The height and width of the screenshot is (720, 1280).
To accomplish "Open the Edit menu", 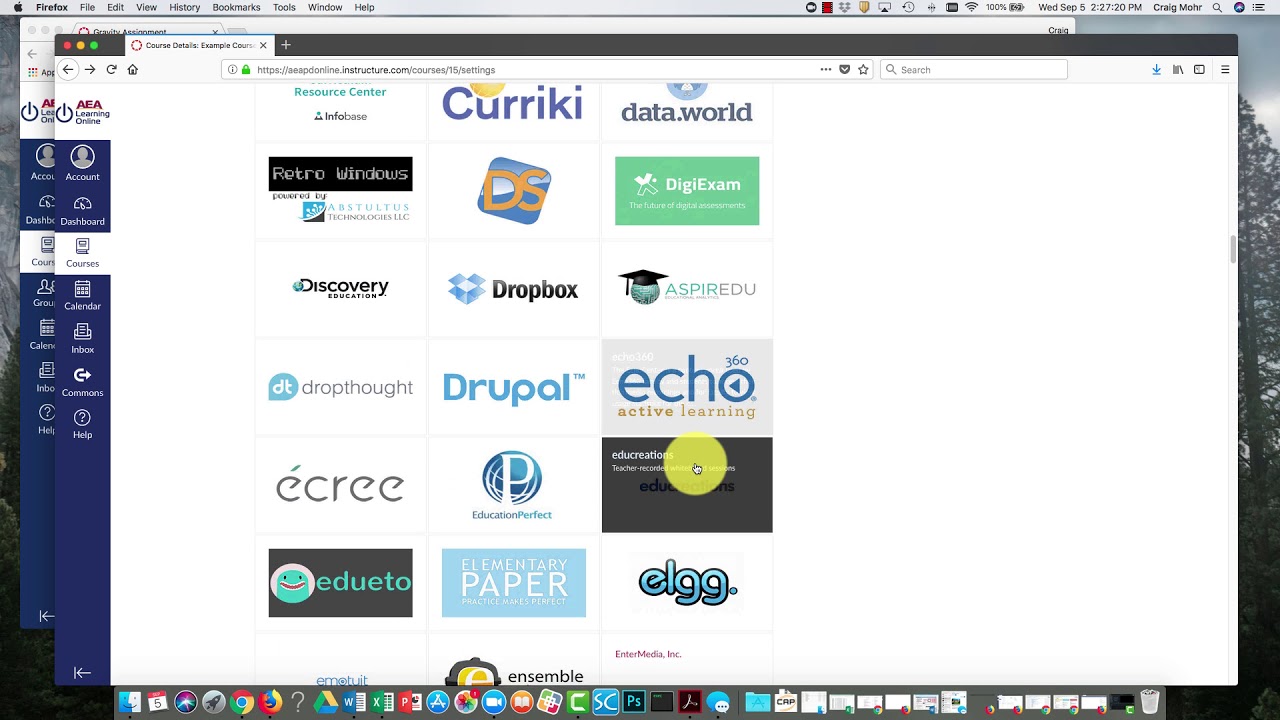I will pos(116,7).
